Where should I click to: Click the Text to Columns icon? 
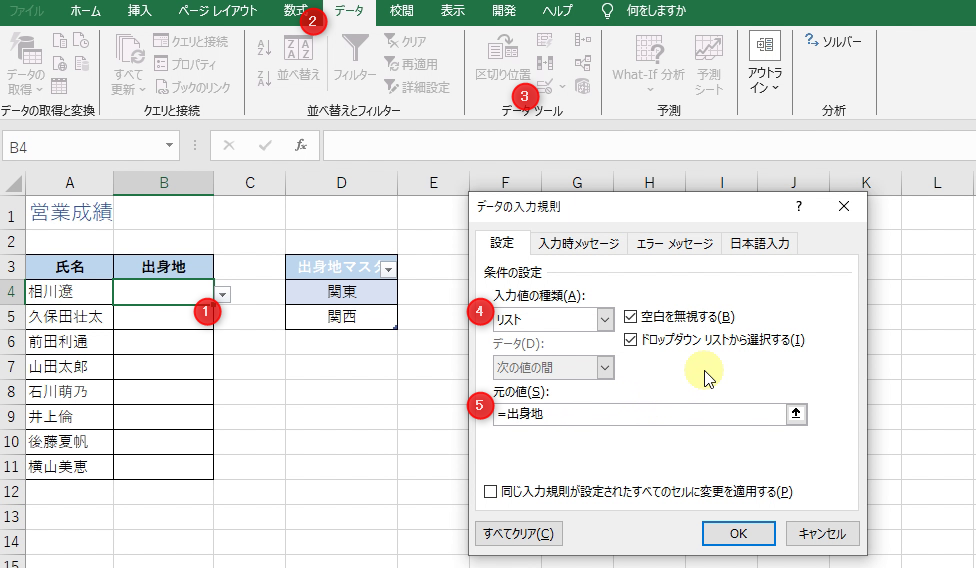point(502,49)
